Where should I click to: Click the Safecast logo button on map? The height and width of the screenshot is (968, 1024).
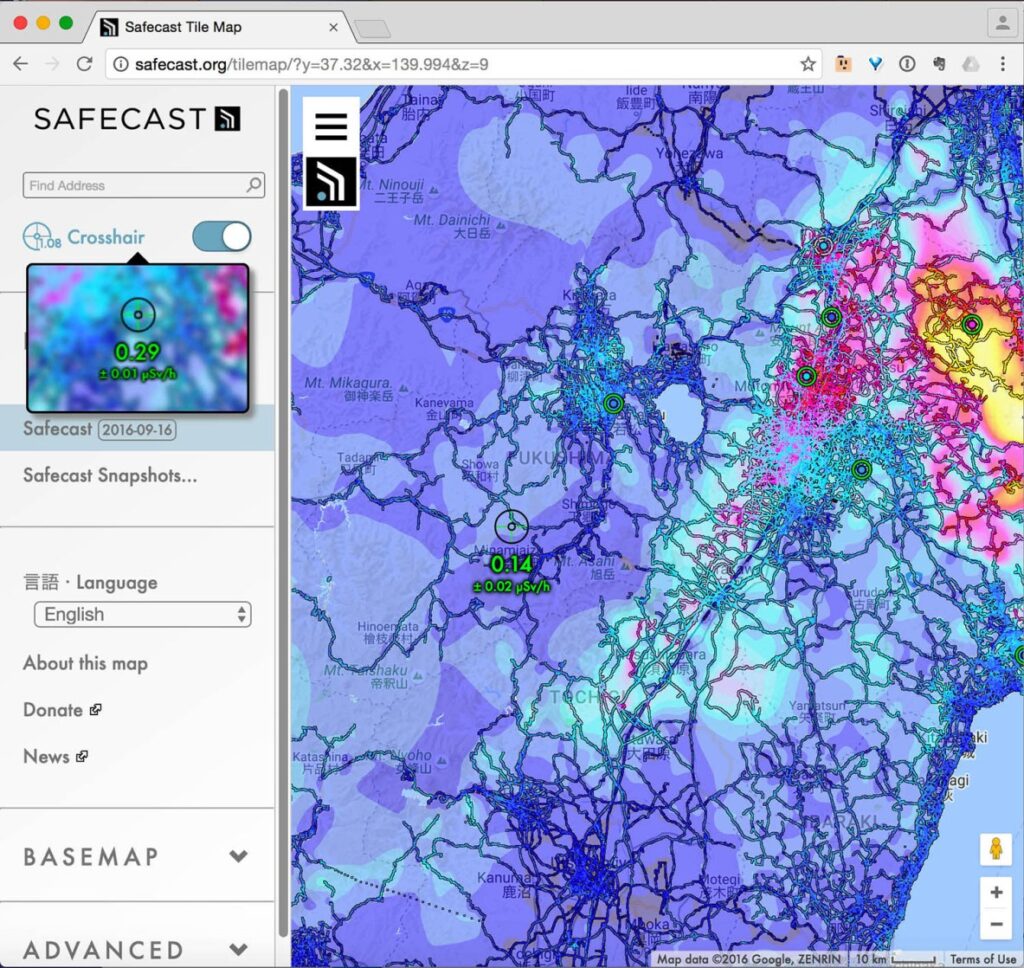(331, 181)
